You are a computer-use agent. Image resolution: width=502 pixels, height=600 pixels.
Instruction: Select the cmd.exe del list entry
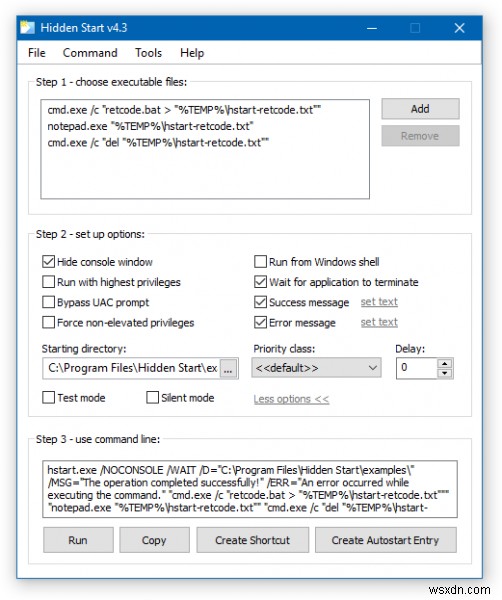(x=158, y=143)
